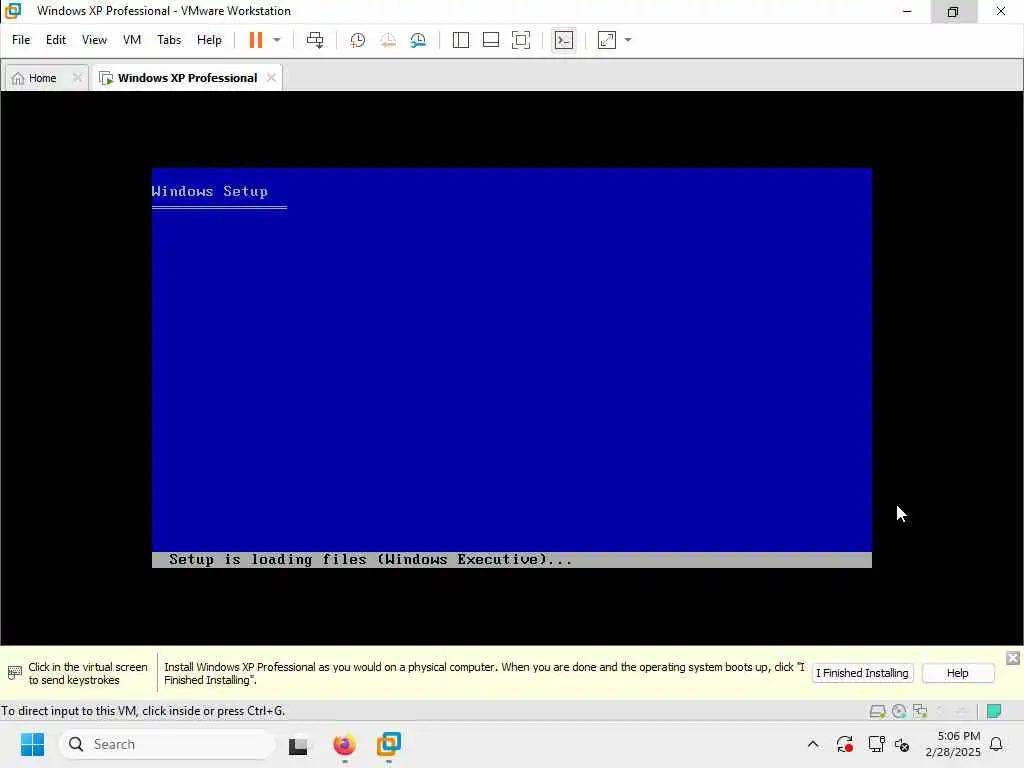Open Firefox from the taskbar
Screen dimensions: 1024x768
(344, 744)
